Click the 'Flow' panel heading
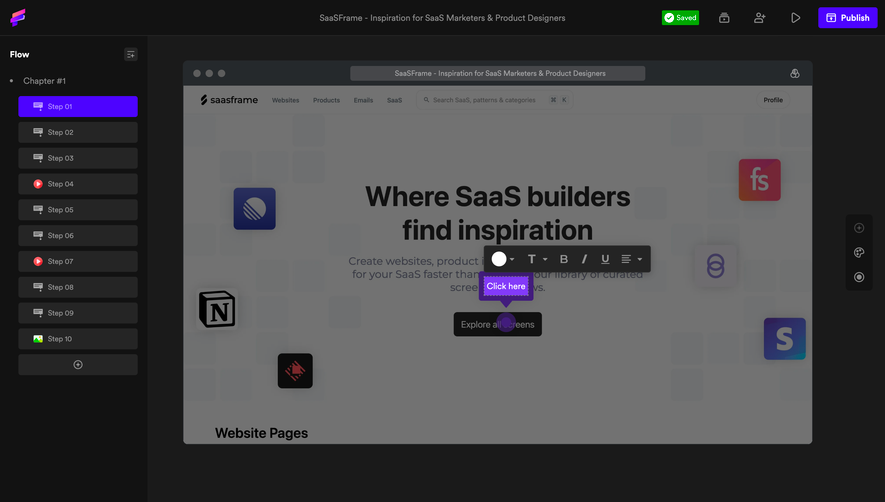Image resolution: width=885 pixels, height=502 pixels. pyautogui.click(x=19, y=54)
